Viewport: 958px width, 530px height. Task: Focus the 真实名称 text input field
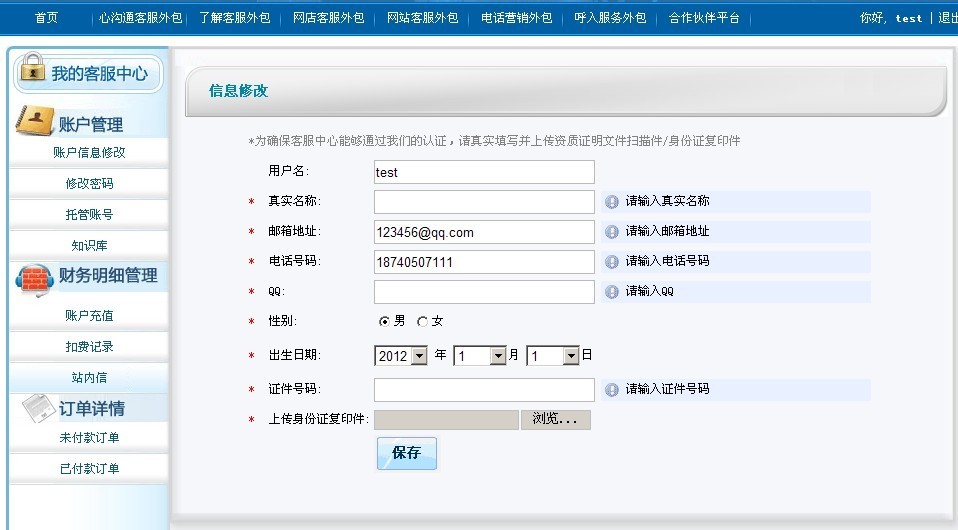(484, 202)
